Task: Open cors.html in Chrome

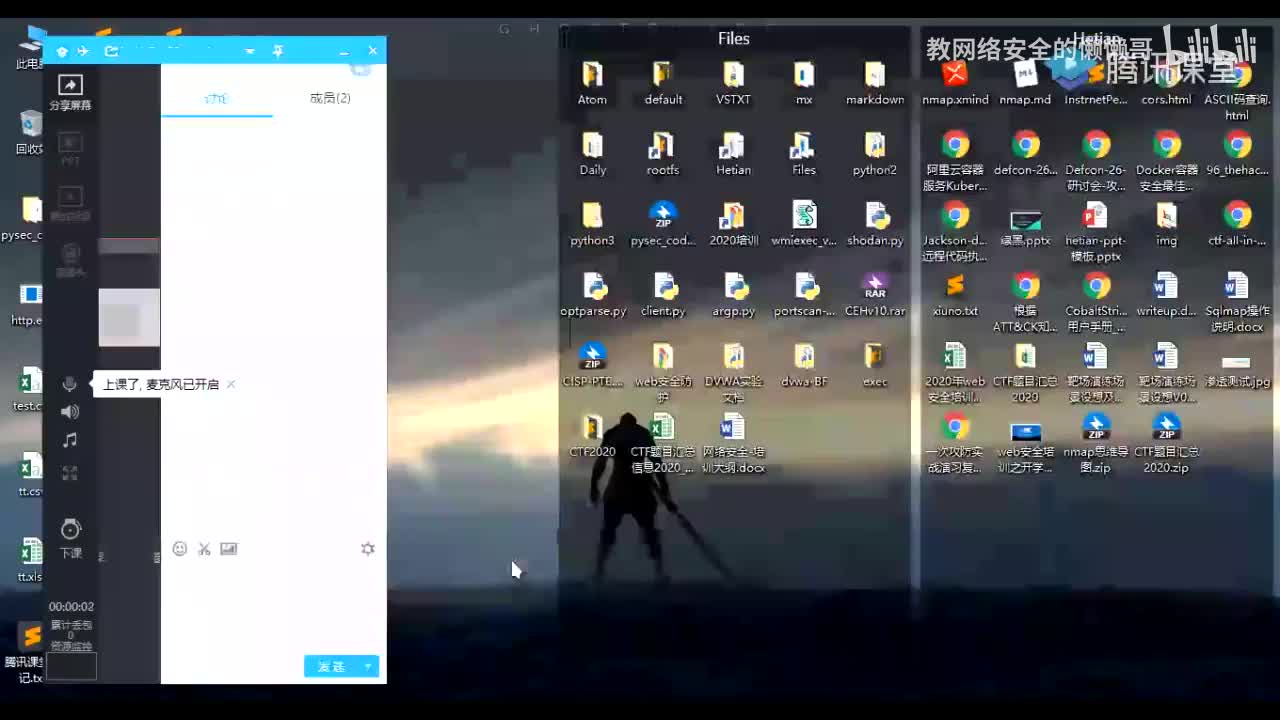Action: [1166, 84]
